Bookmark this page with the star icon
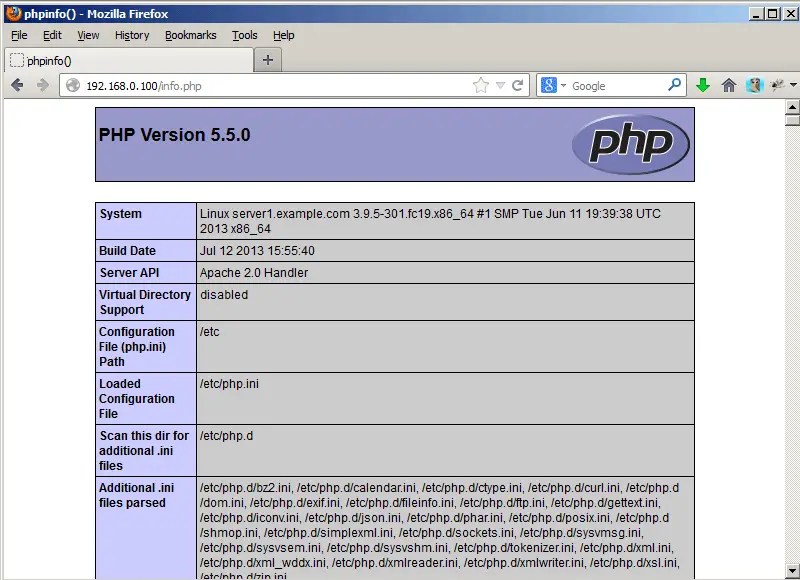This screenshot has width=800, height=580. [481, 85]
